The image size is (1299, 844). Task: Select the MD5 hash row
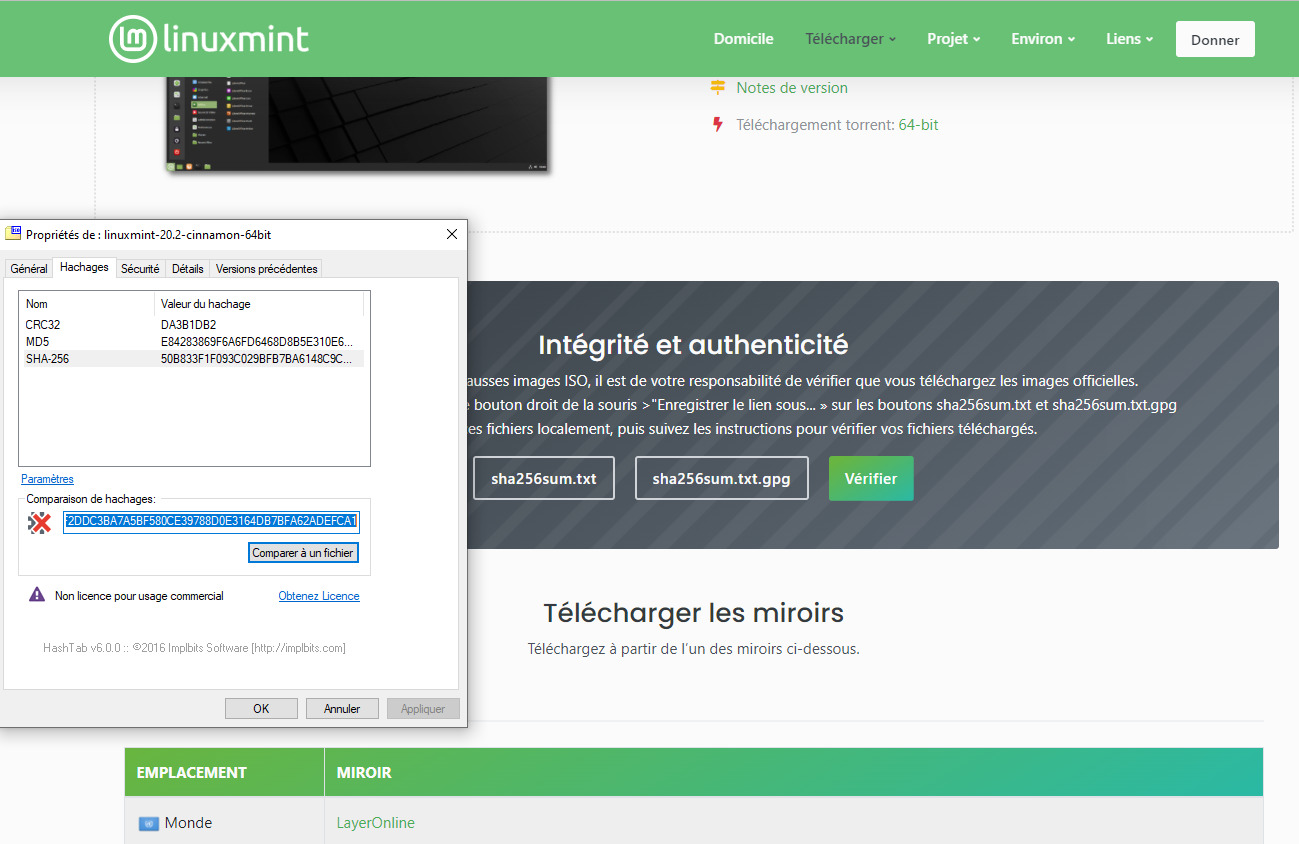(x=192, y=342)
